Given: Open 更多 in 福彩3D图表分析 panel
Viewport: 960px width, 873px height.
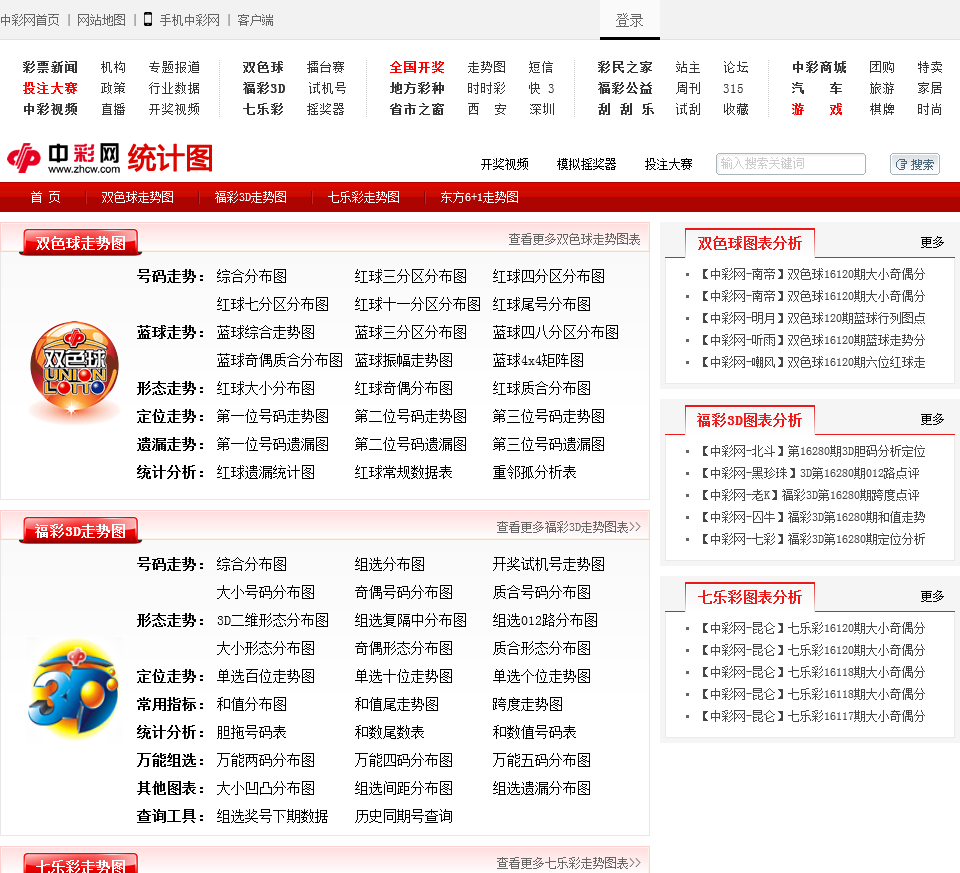Looking at the screenshot, I should pyautogui.click(x=932, y=419).
